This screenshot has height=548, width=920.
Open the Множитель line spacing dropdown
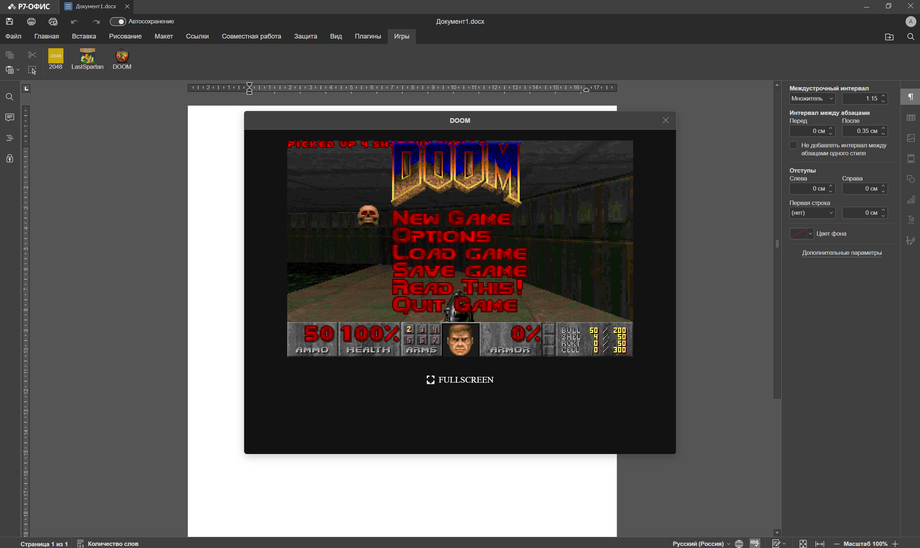click(x=812, y=99)
